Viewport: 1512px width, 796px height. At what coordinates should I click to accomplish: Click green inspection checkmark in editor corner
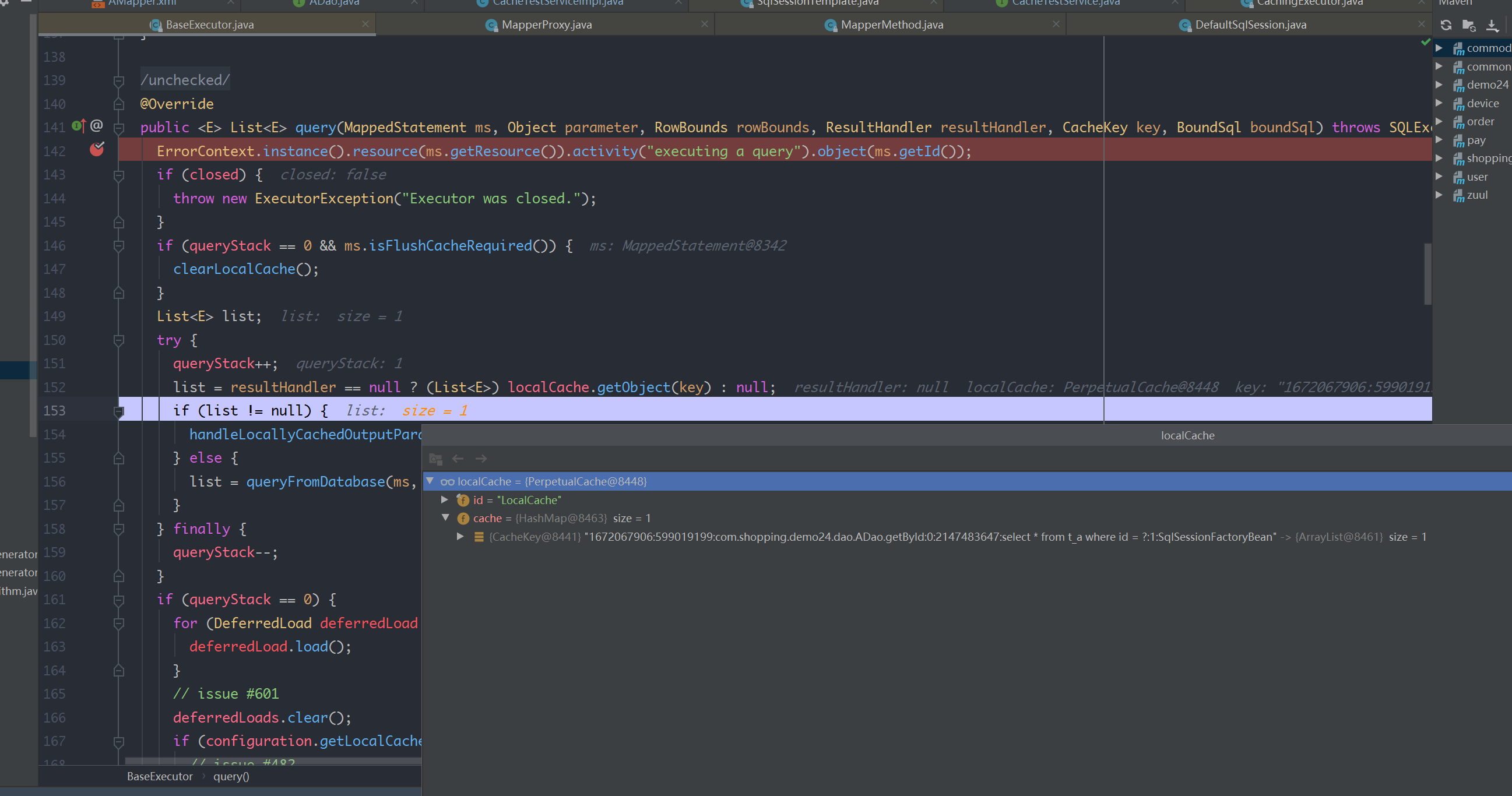[1425, 42]
